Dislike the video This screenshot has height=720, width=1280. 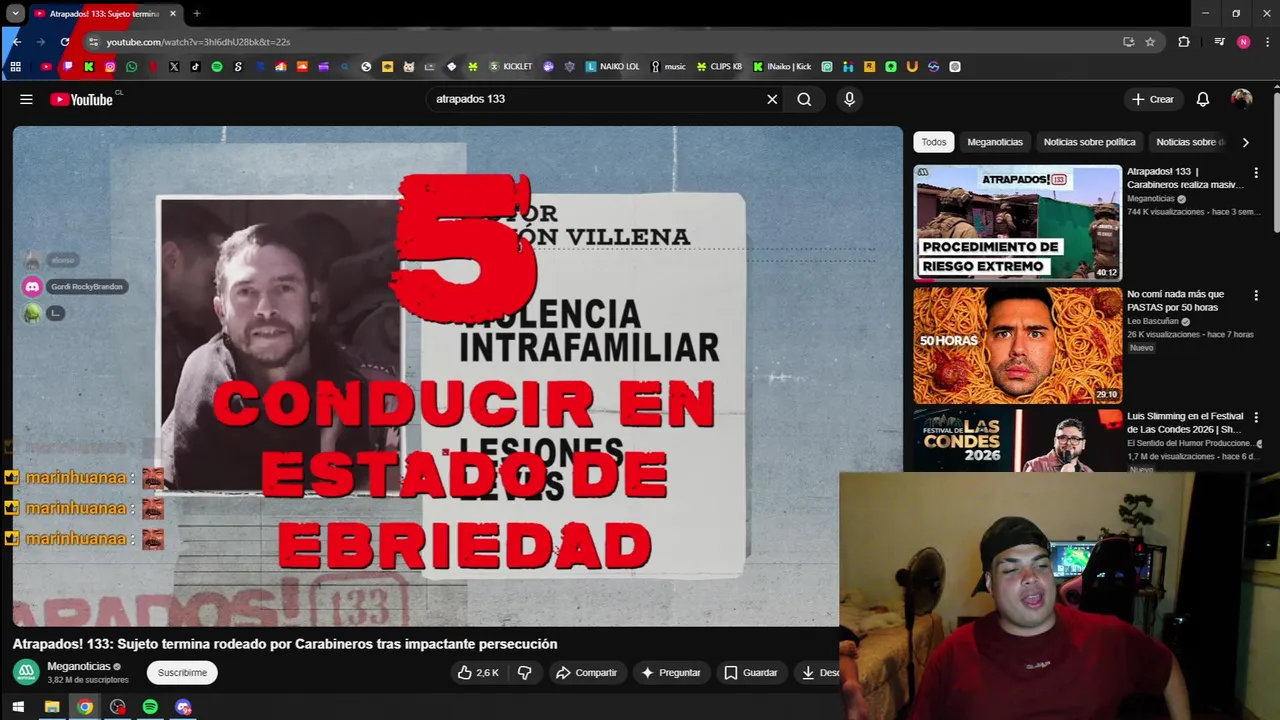point(524,673)
